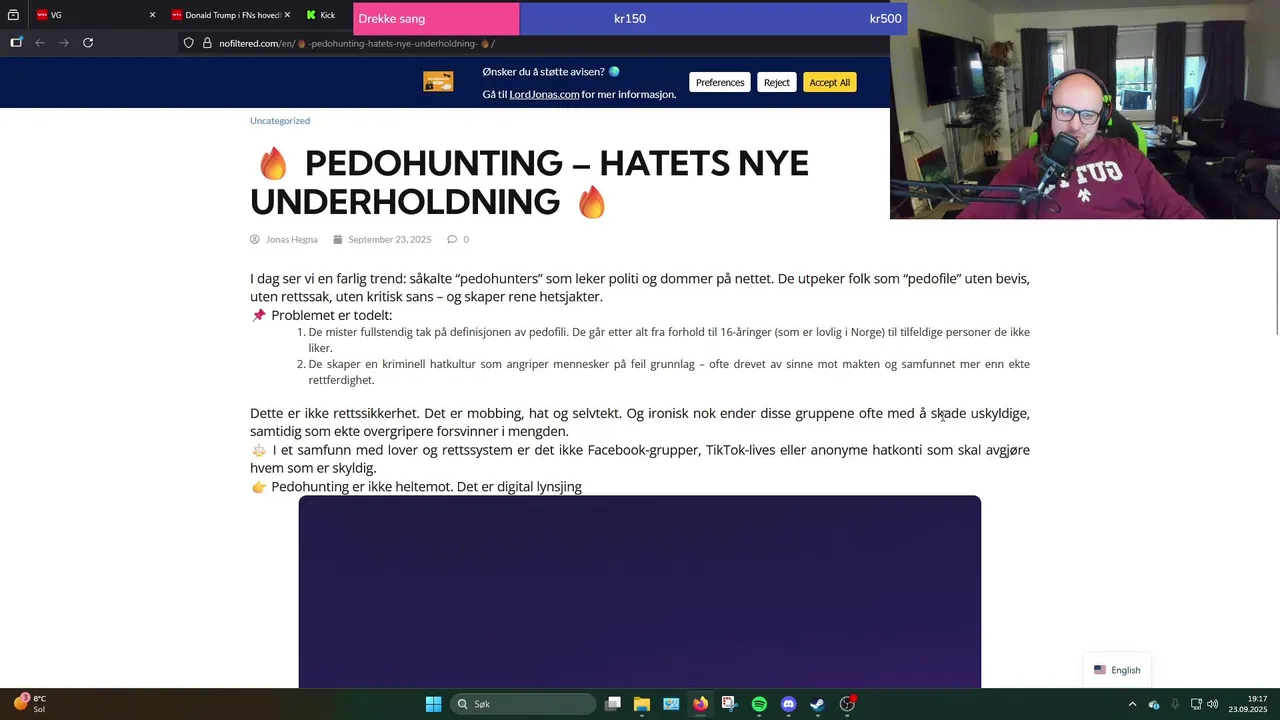Click the streamer webcam overlay
1280x720 pixels.
(x=1085, y=109)
